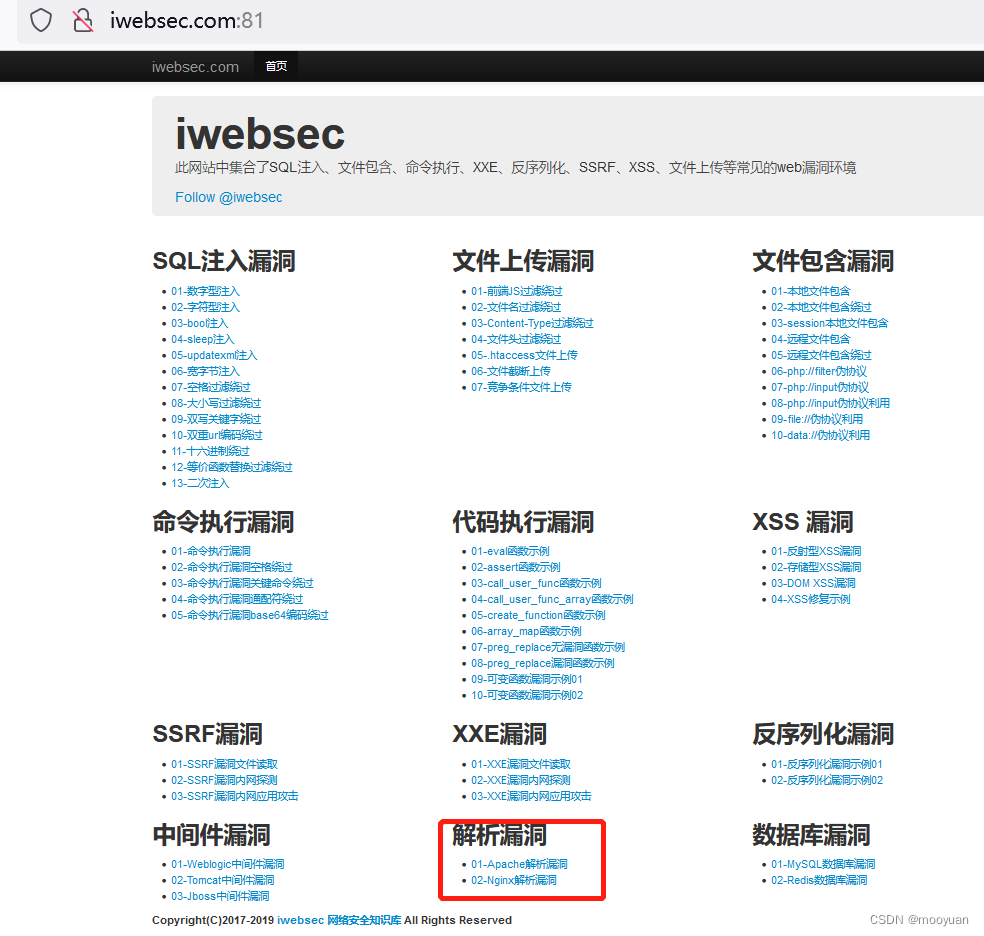Open 01-Apache解析漏洞 link
The height and width of the screenshot is (936, 984).
520,864
